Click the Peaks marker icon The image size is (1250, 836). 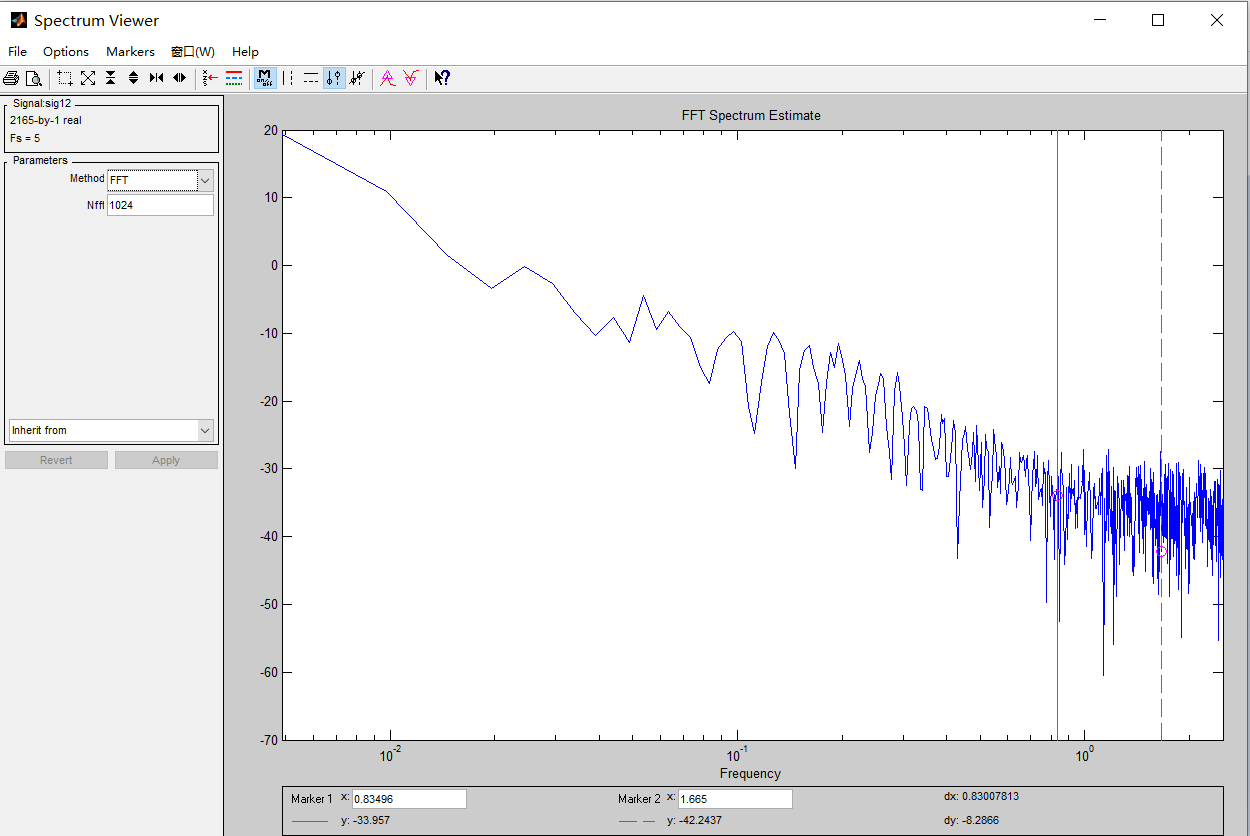coord(388,78)
